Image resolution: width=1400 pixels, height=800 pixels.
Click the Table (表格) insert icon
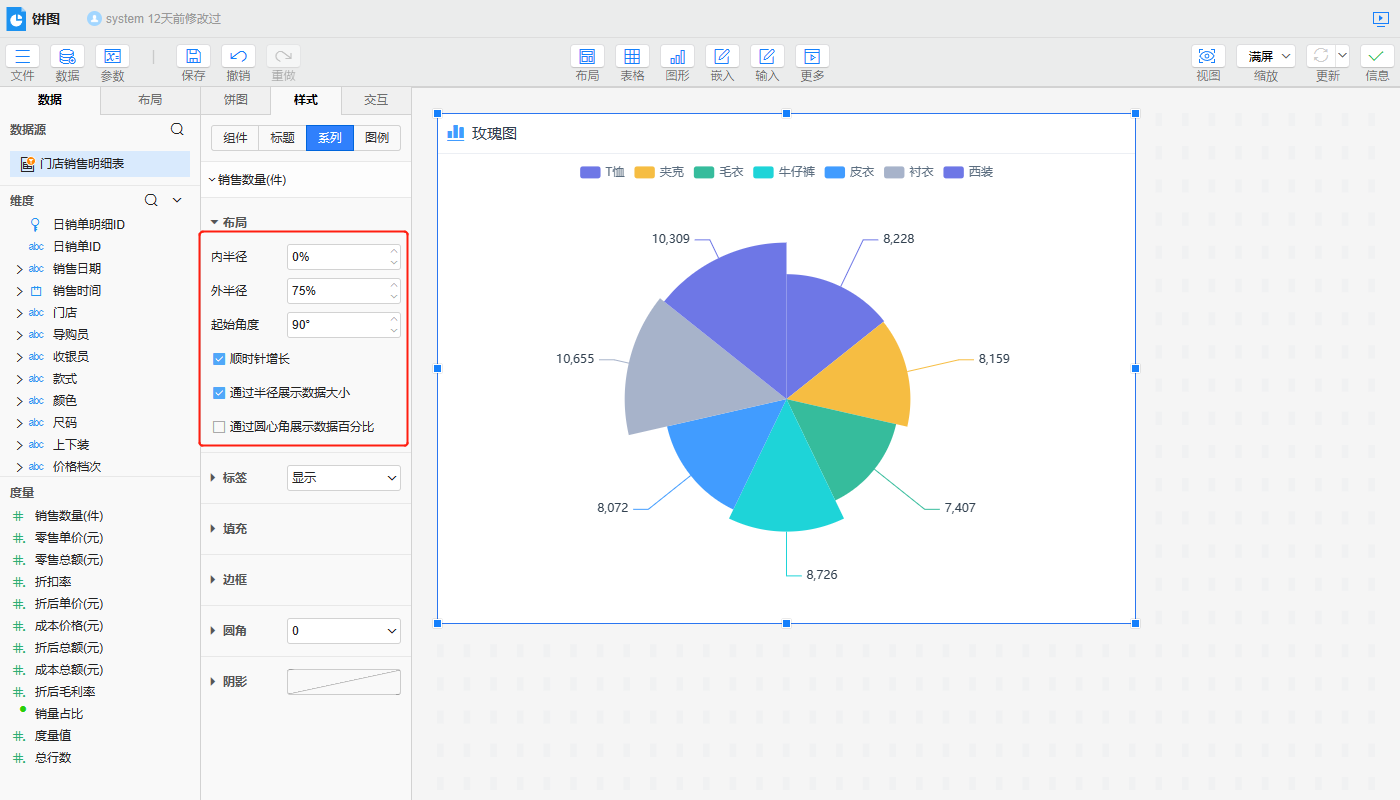pos(632,57)
